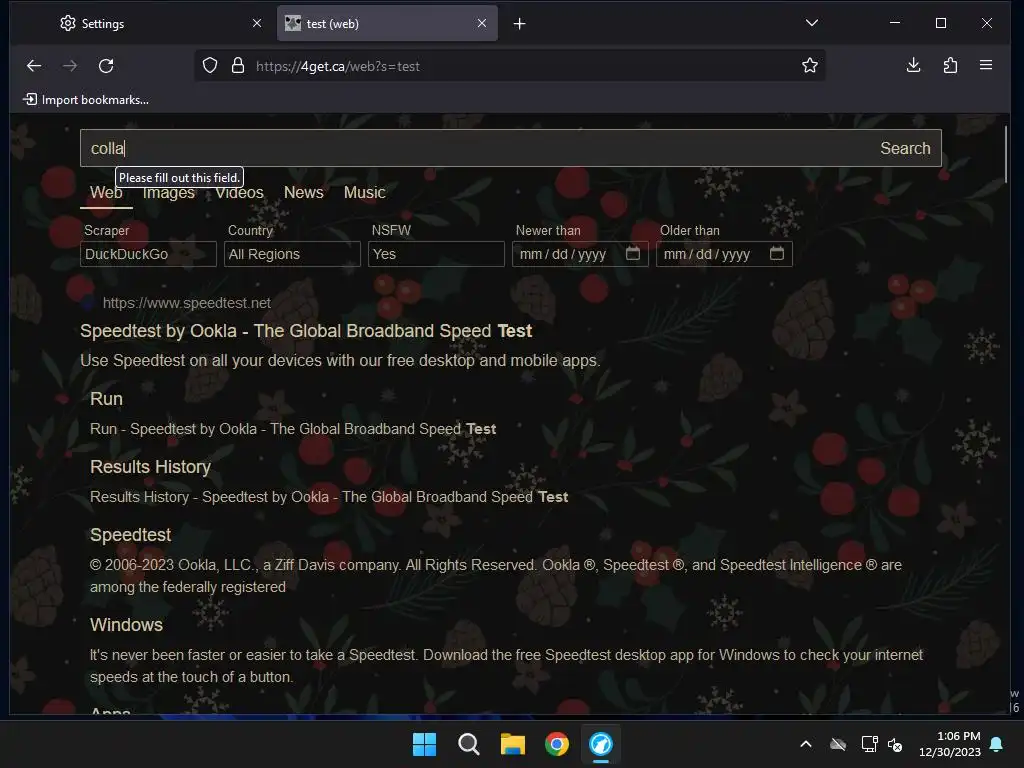Screen dimensions: 1024x768
Task: Open the Results History sublink
Action: (150, 467)
